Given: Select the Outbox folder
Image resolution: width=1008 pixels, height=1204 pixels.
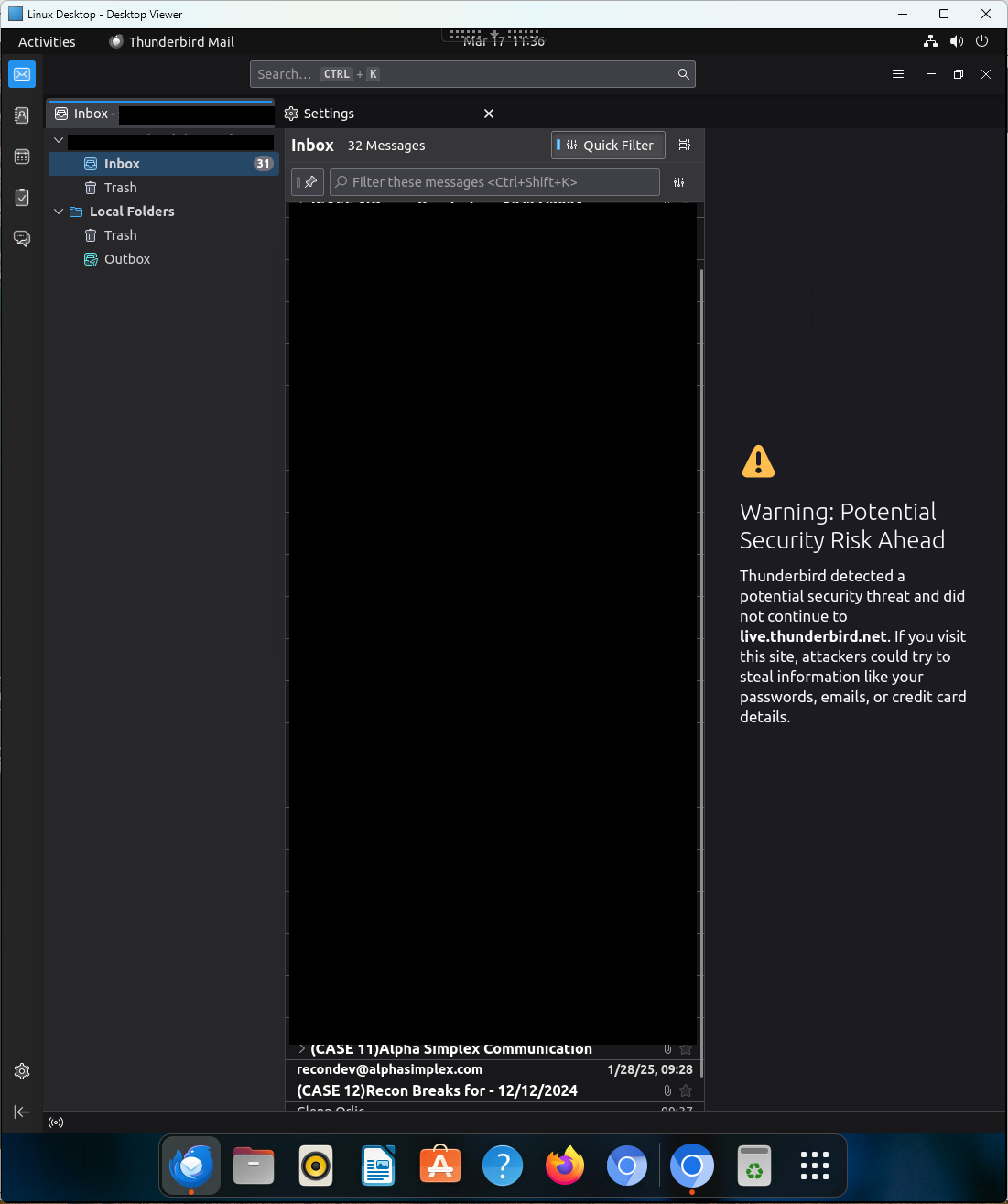Looking at the screenshot, I should (127, 259).
